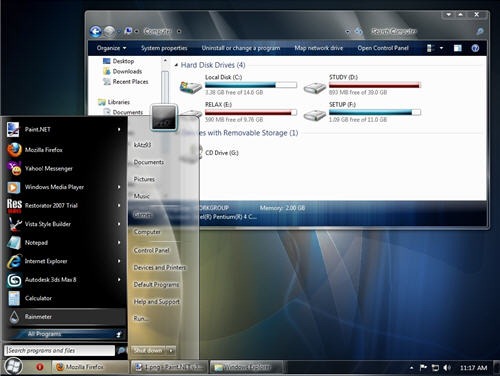
Task: Open Pictures from Start menu
Action: tap(144, 179)
